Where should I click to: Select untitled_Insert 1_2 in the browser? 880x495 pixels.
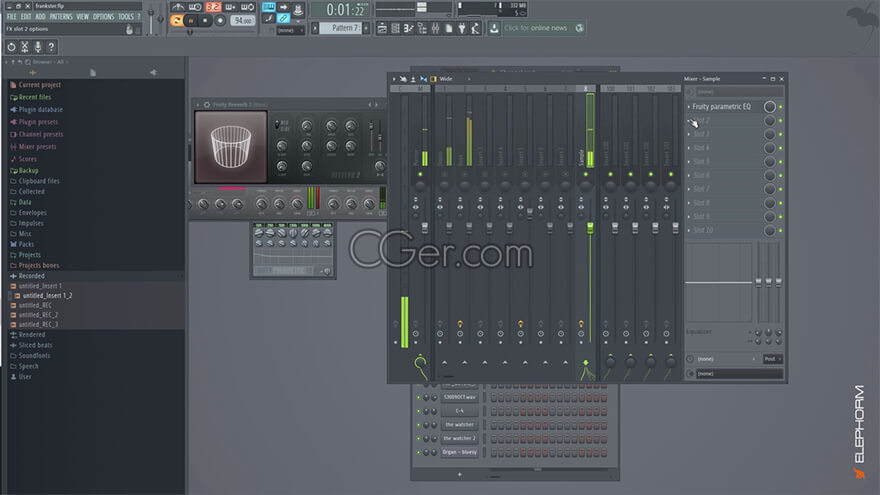(x=47, y=296)
